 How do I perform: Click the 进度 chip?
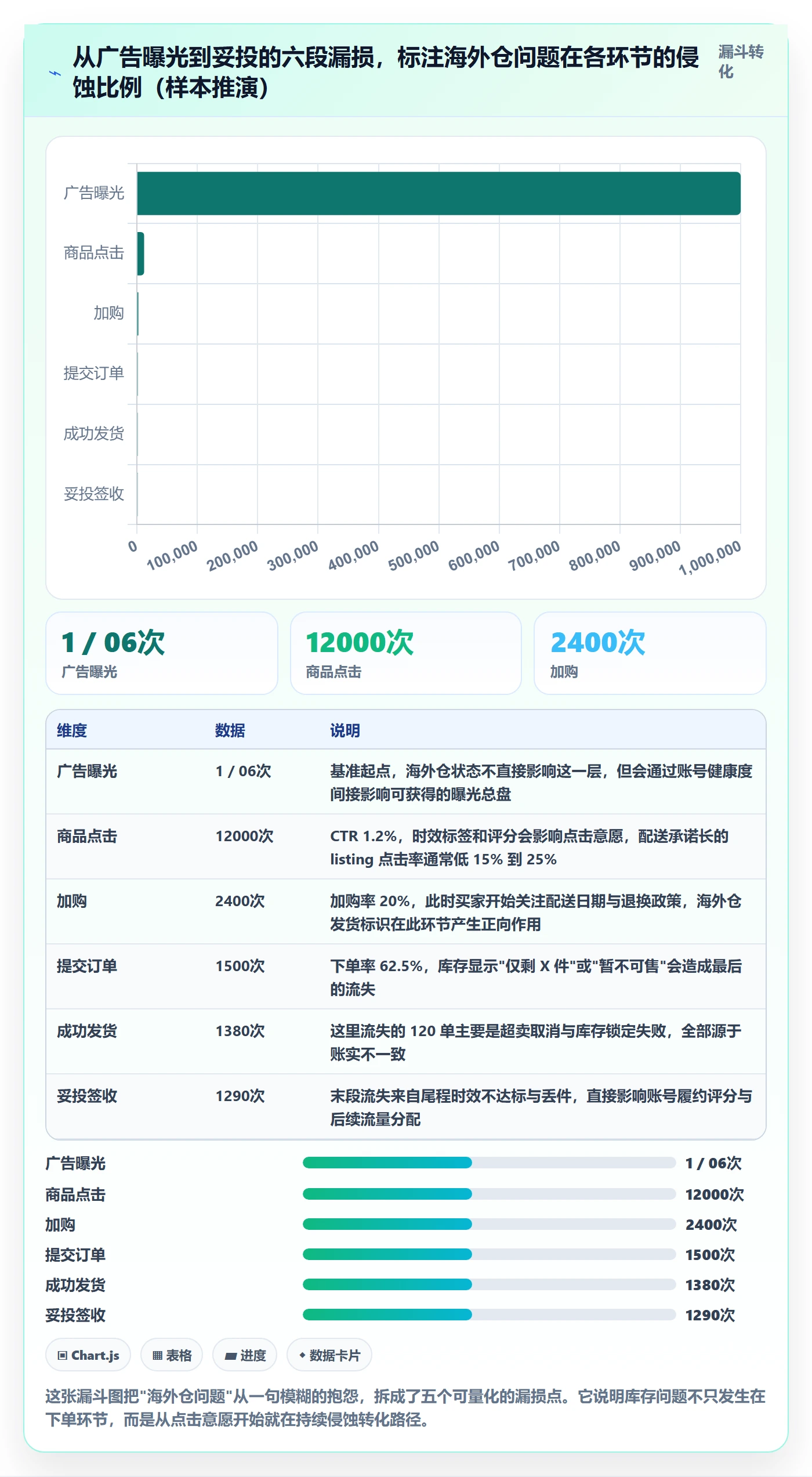[245, 1355]
